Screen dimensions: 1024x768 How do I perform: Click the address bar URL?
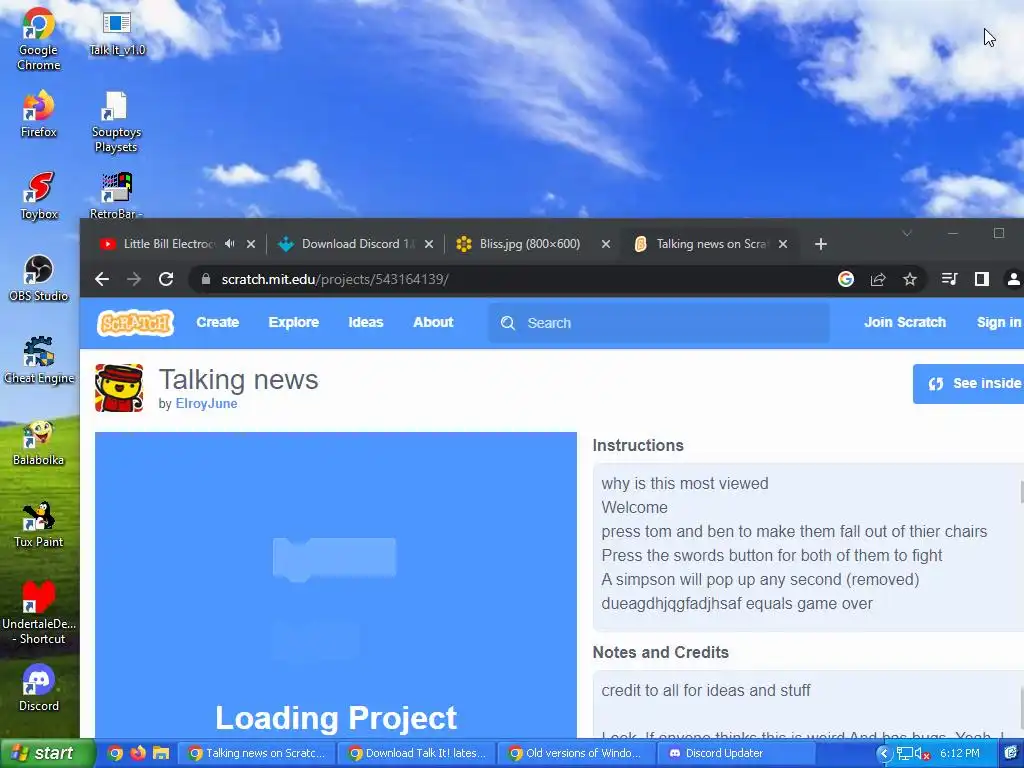click(334, 280)
